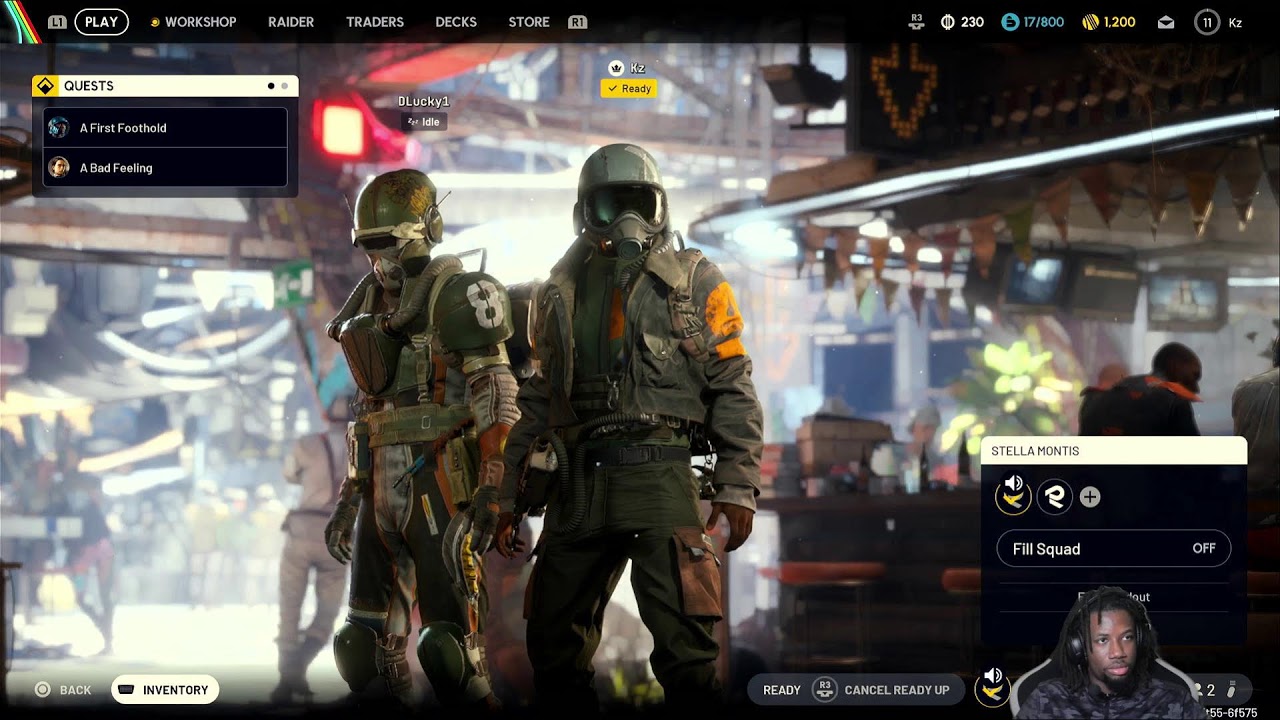Select the second squad member avatar with R logo
Image resolution: width=1280 pixels, height=720 pixels.
click(x=1055, y=496)
